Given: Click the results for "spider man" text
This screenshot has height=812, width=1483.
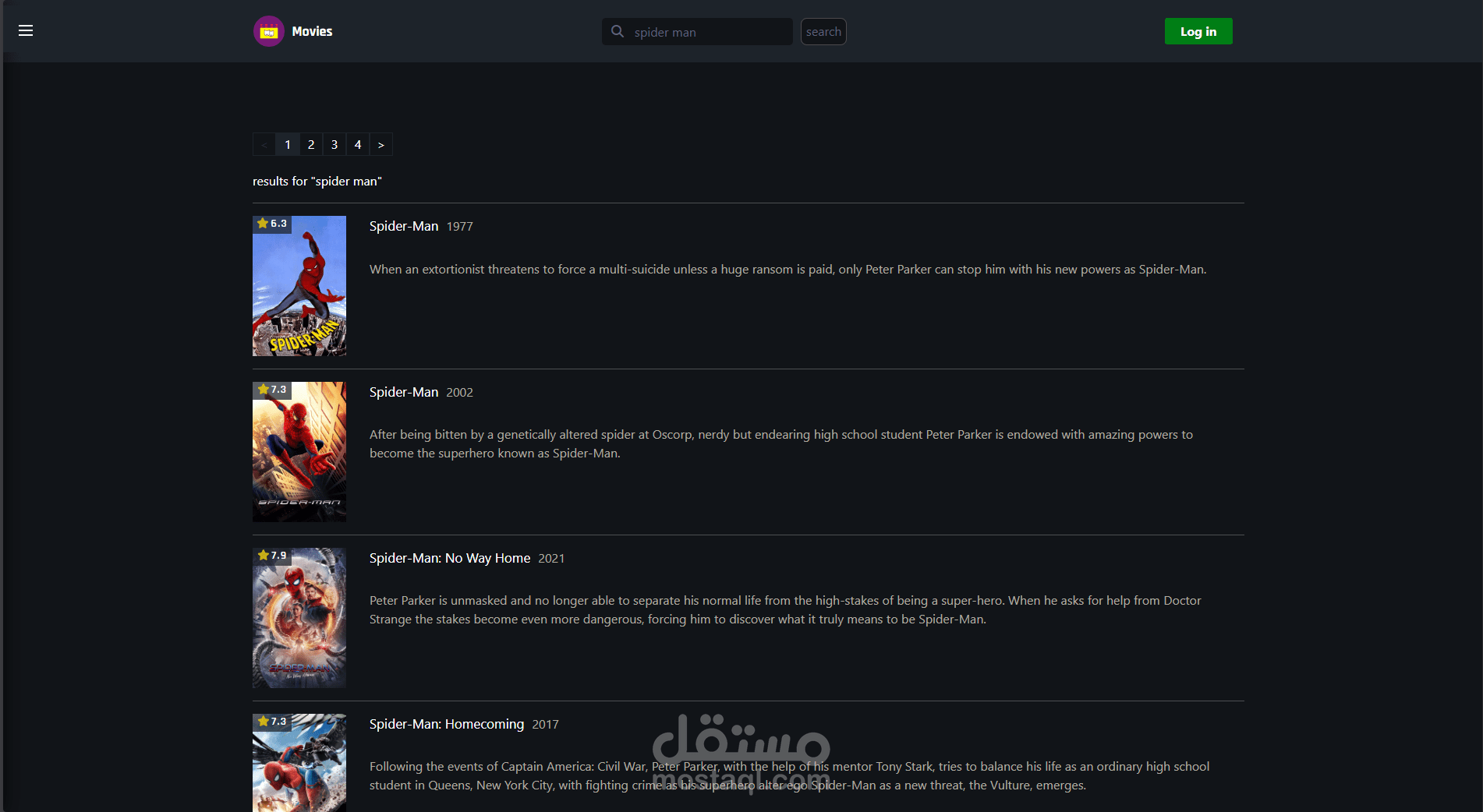Looking at the screenshot, I should [317, 181].
